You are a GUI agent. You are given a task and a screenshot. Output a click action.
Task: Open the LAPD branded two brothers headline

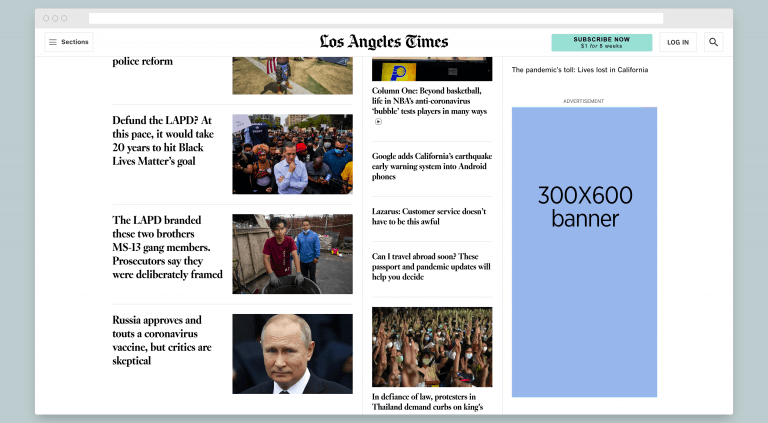pyautogui.click(x=167, y=247)
